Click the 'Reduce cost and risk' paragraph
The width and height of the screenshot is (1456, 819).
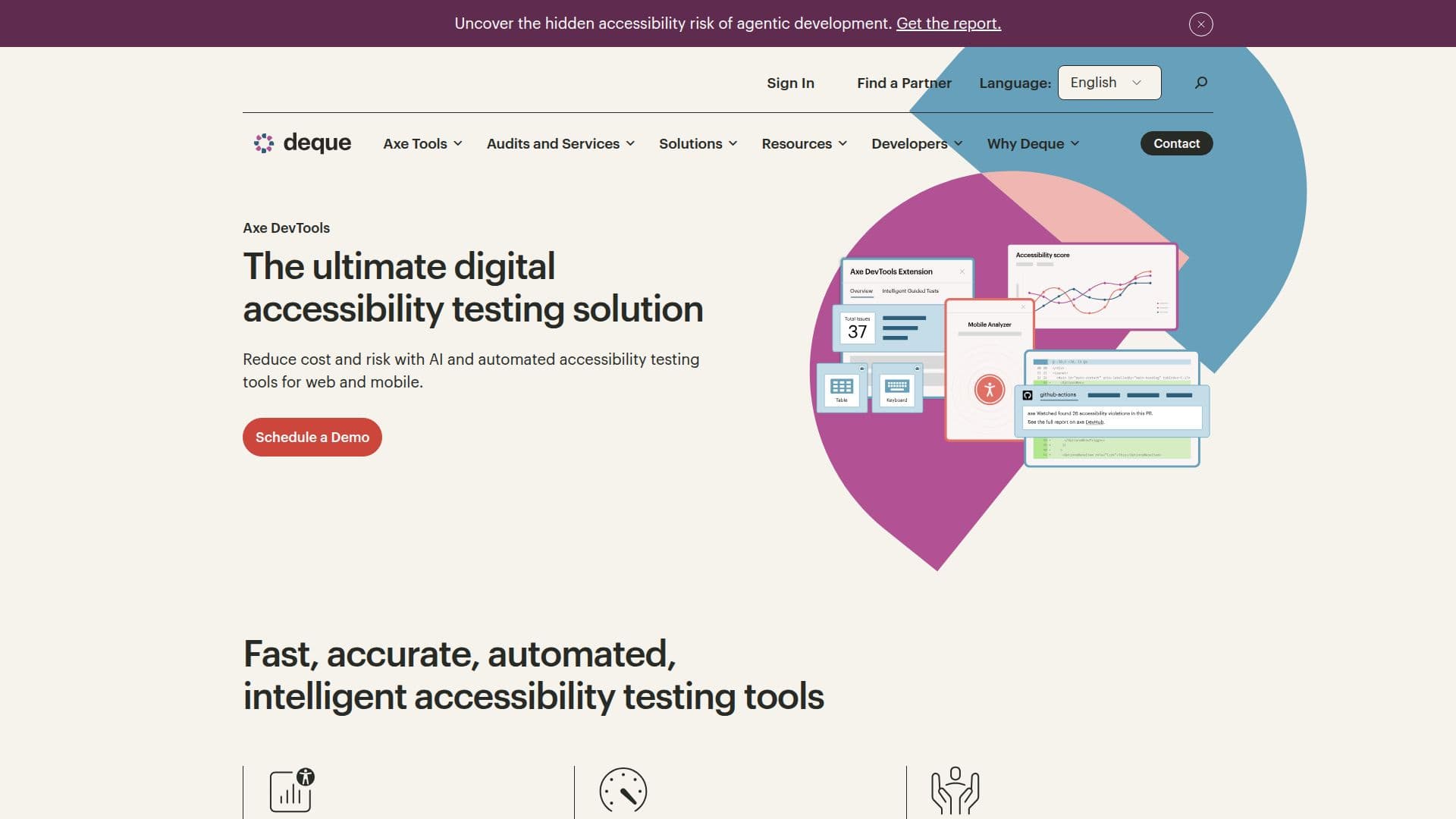[471, 371]
